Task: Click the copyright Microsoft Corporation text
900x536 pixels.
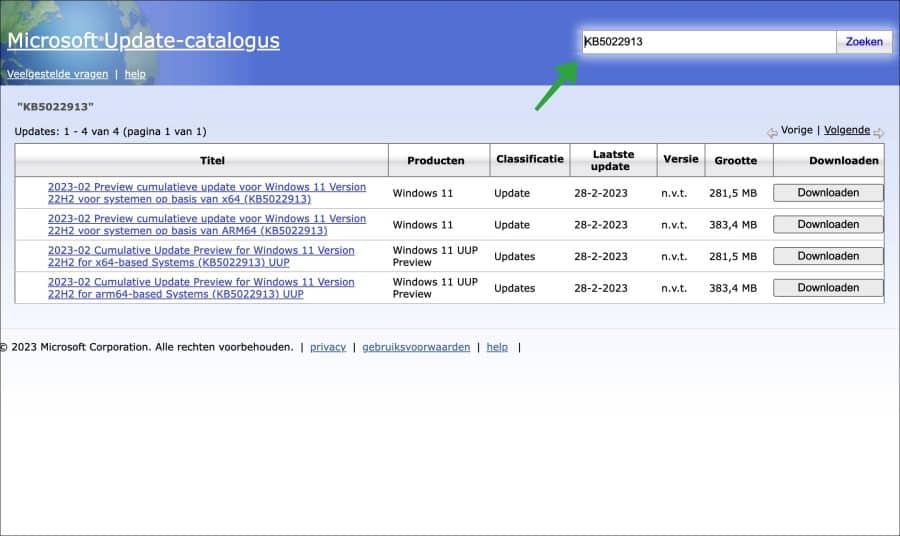Action: point(147,347)
